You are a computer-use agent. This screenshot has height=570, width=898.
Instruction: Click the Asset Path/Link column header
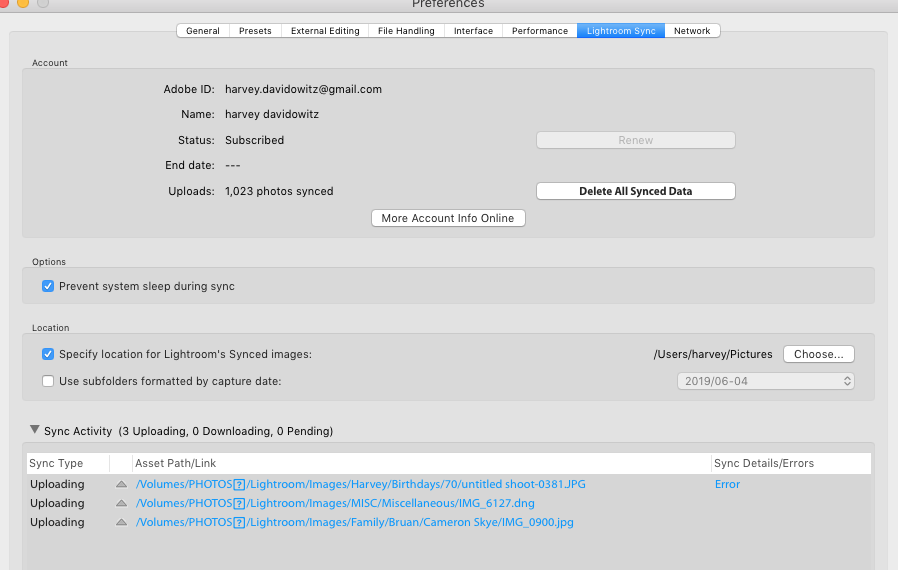point(422,463)
